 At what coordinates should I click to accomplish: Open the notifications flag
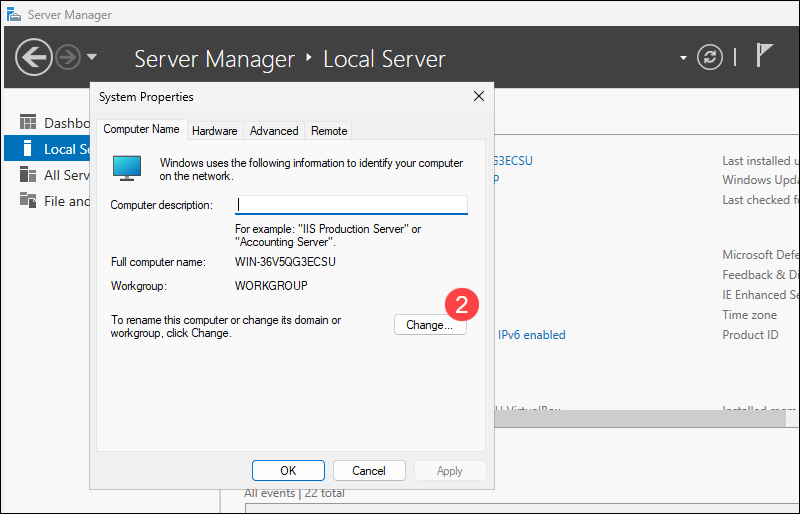765,57
